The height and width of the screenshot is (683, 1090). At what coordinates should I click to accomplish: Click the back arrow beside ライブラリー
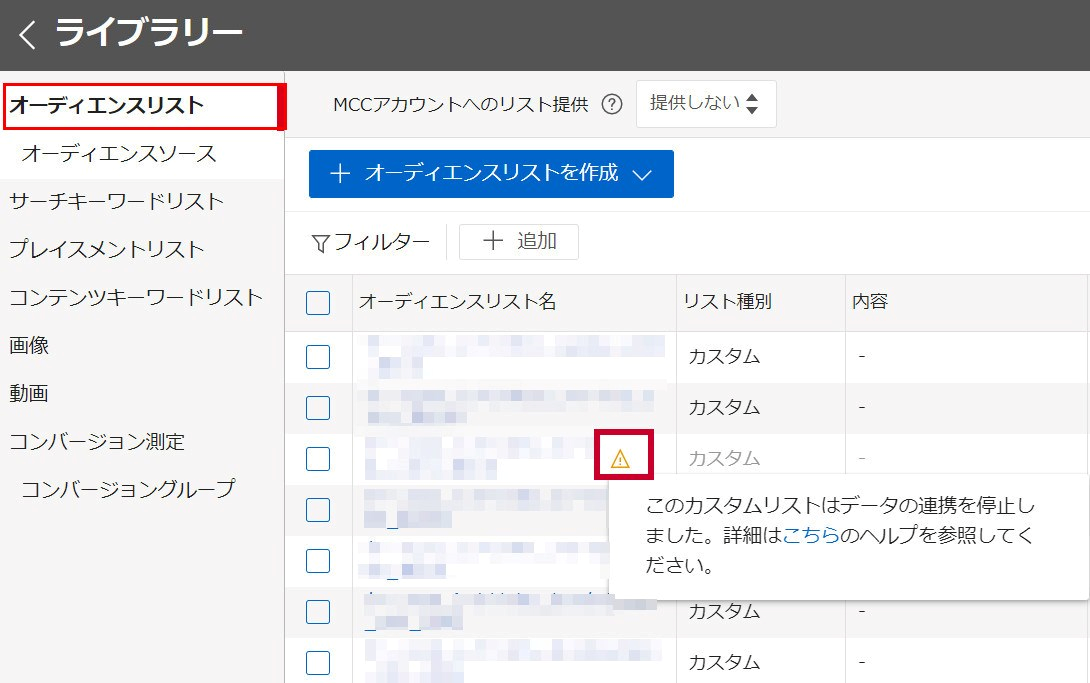coord(27,35)
